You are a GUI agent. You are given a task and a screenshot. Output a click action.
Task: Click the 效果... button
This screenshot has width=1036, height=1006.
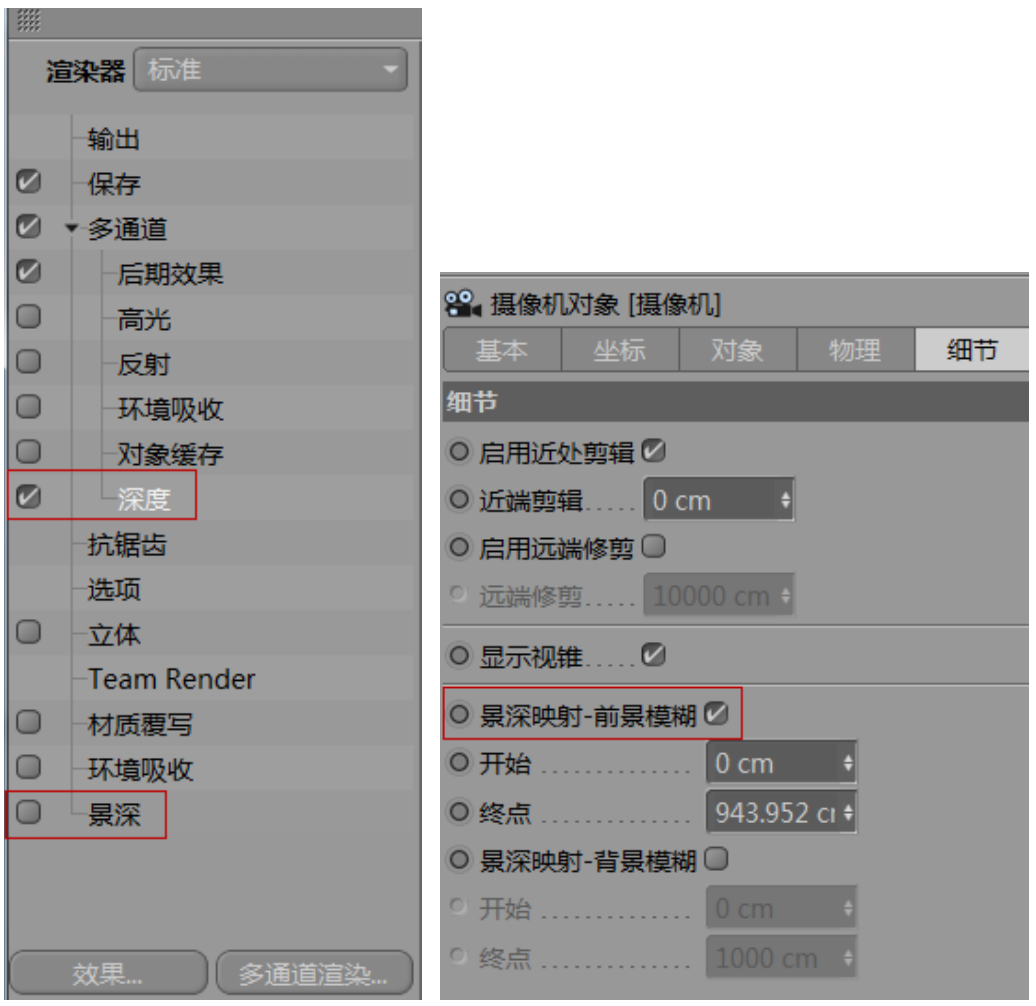point(108,973)
